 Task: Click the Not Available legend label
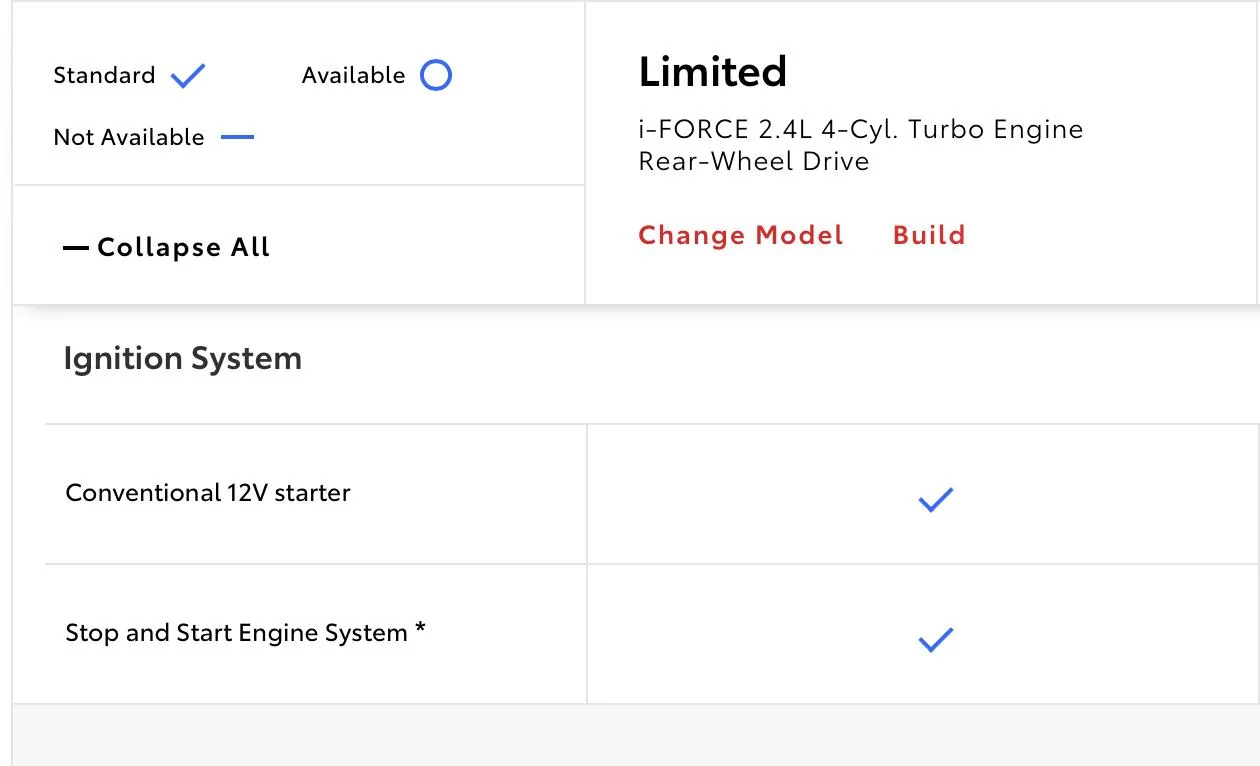129,137
